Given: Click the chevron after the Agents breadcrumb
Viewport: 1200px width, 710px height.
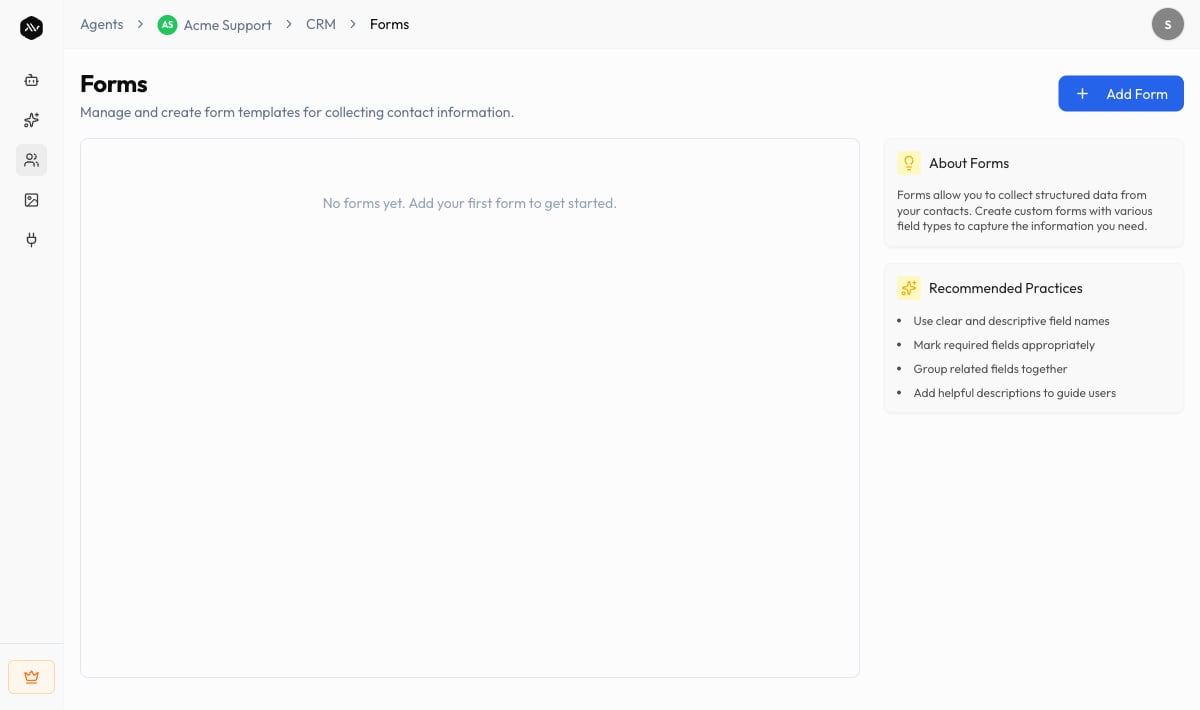Looking at the screenshot, I should tap(141, 24).
